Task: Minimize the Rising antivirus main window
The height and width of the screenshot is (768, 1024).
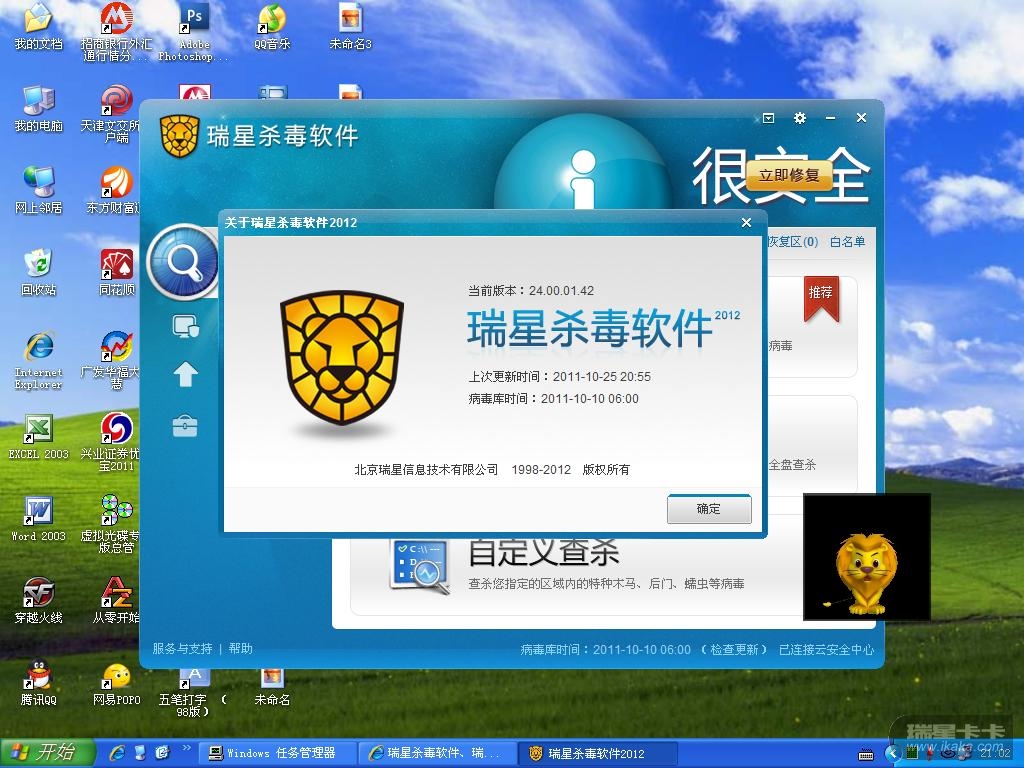Action: 830,118
